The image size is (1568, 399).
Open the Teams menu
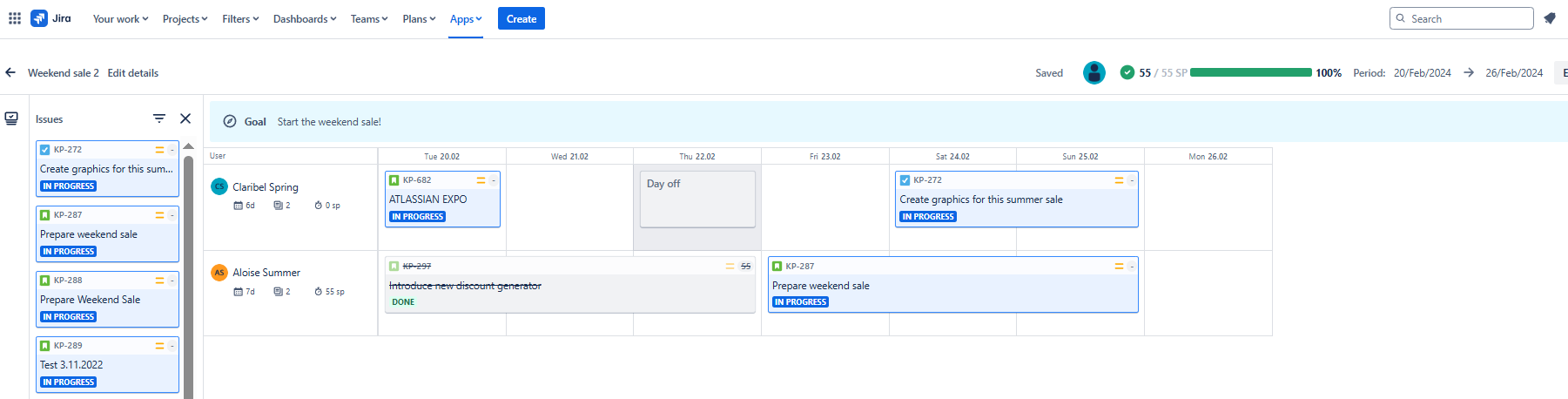(x=369, y=18)
